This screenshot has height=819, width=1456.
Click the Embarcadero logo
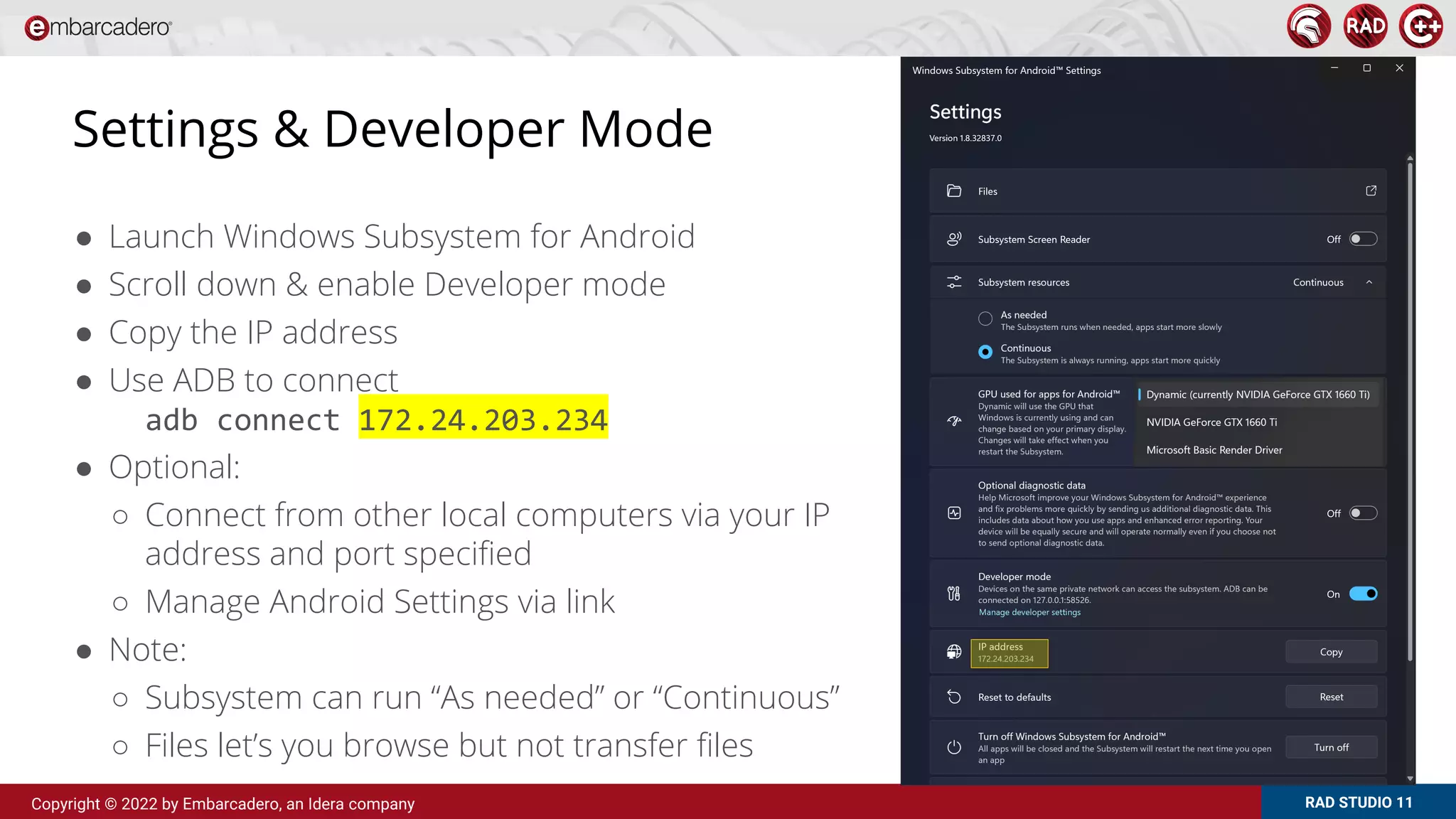click(x=98, y=27)
